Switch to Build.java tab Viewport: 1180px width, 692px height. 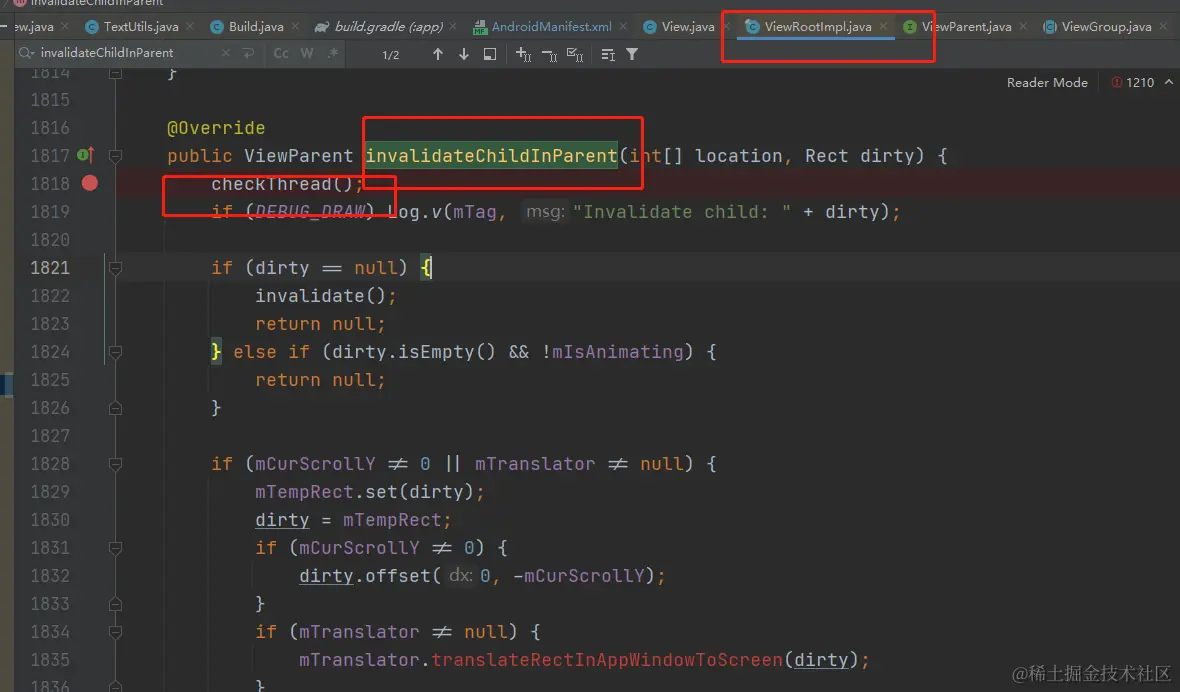click(x=248, y=26)
